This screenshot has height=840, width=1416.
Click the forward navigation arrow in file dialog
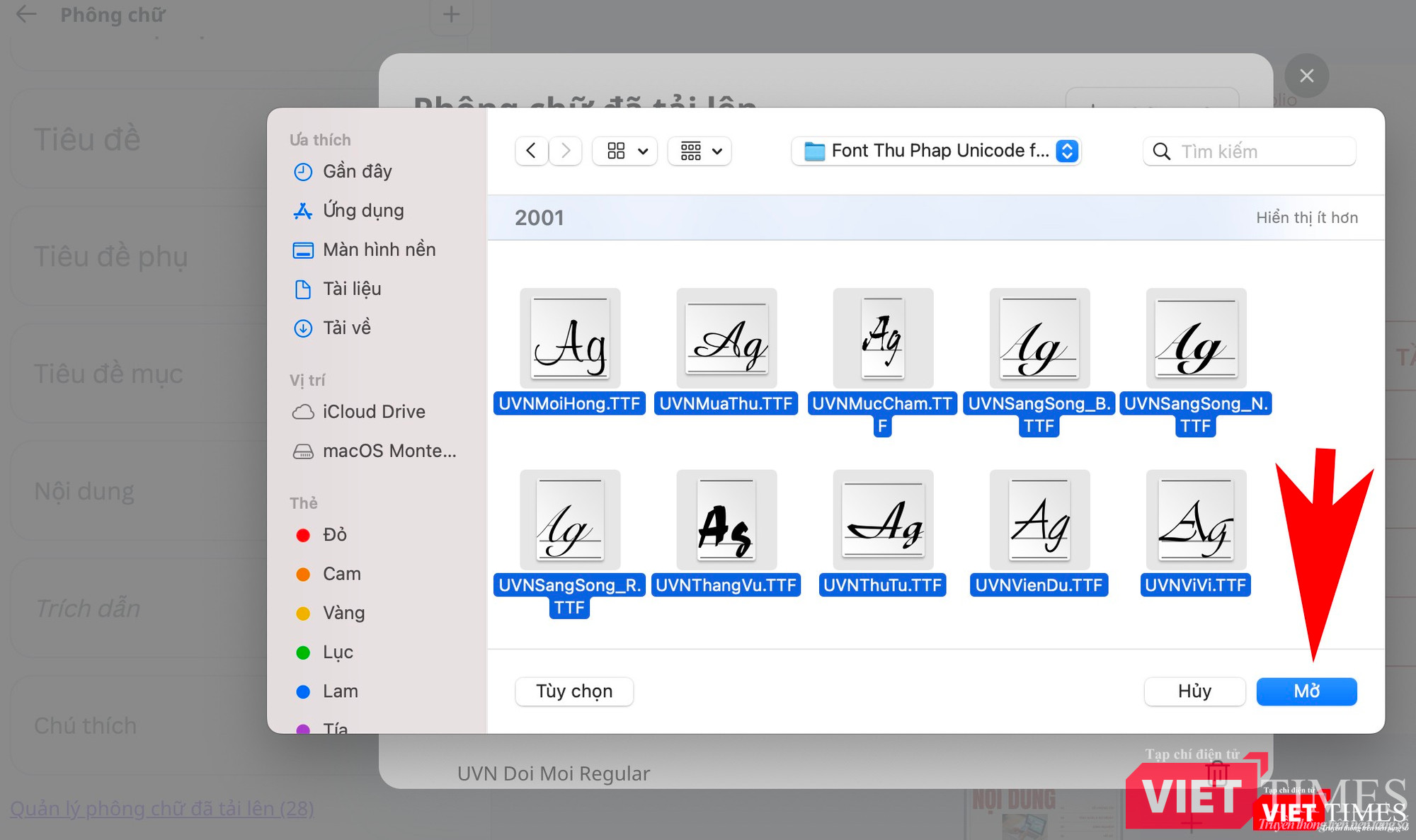coord(565,151)
